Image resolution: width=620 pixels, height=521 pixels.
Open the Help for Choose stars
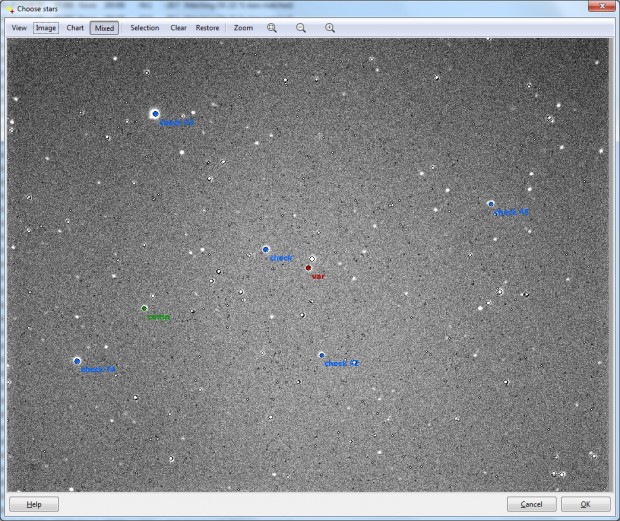click(34, 504)
